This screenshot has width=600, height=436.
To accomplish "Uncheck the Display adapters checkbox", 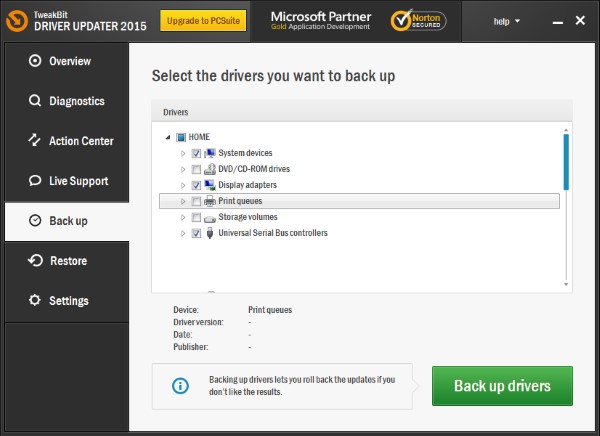I will [196, 185].
